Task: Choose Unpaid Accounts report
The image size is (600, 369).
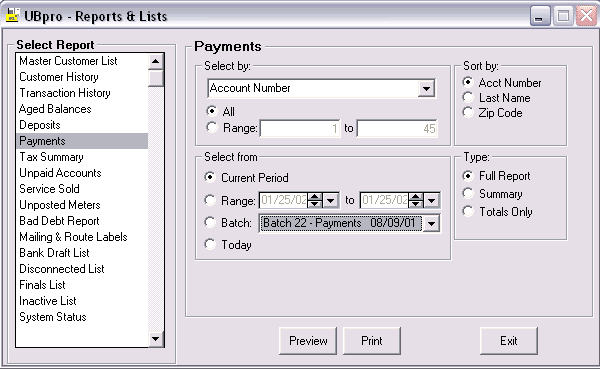Action: pyautogui.click(x=82, y=173)
